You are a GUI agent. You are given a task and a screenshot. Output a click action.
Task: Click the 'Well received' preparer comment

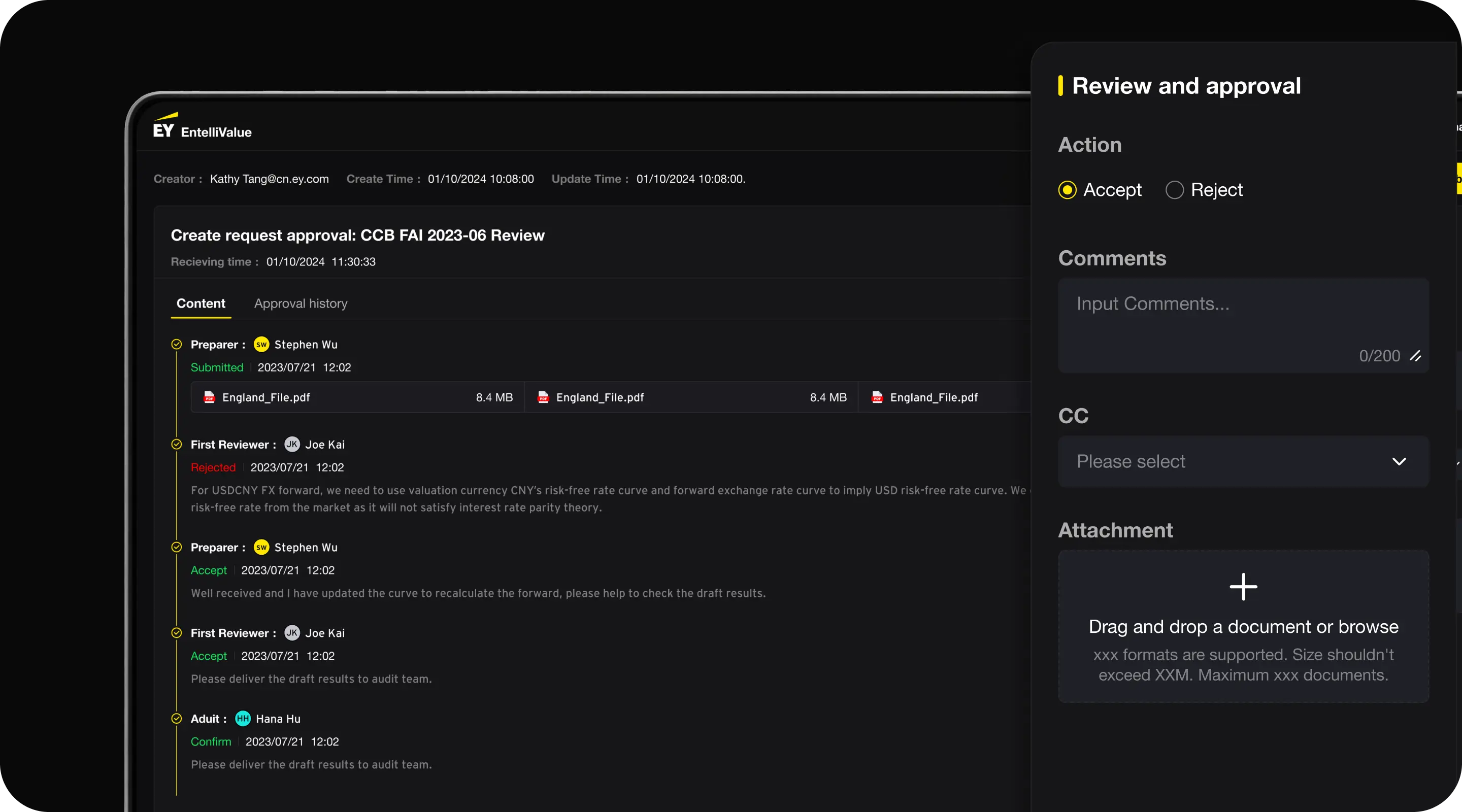[478, 593]
